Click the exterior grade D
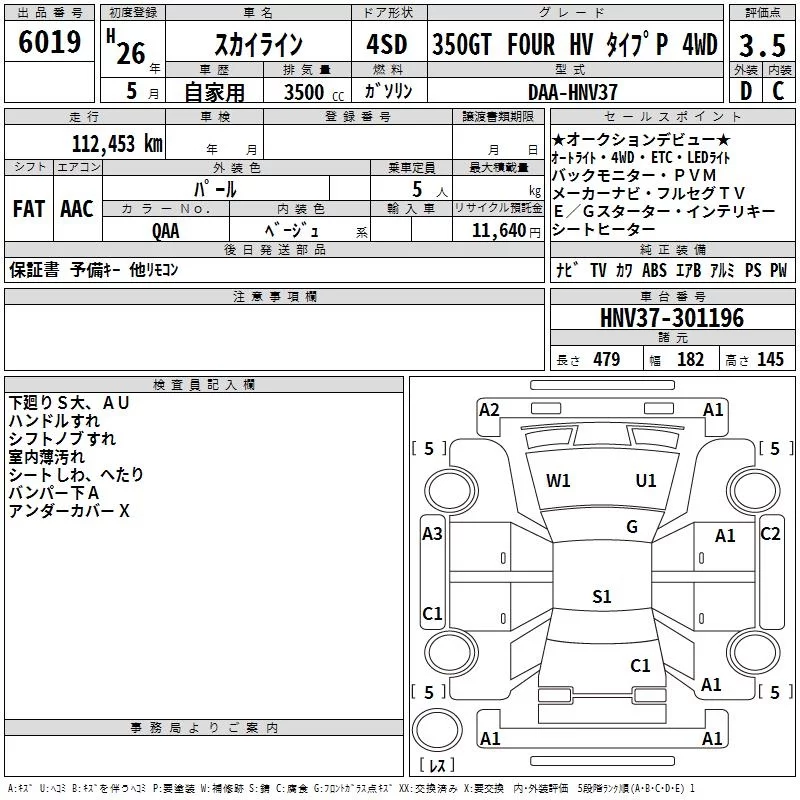The height and width of the screenshot is (800, 800). click(746, 91)
